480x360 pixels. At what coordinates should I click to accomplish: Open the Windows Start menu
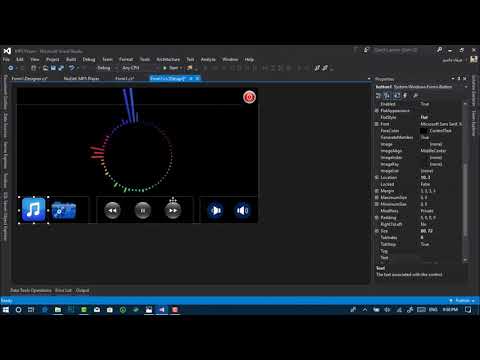[x=6, y=310]
